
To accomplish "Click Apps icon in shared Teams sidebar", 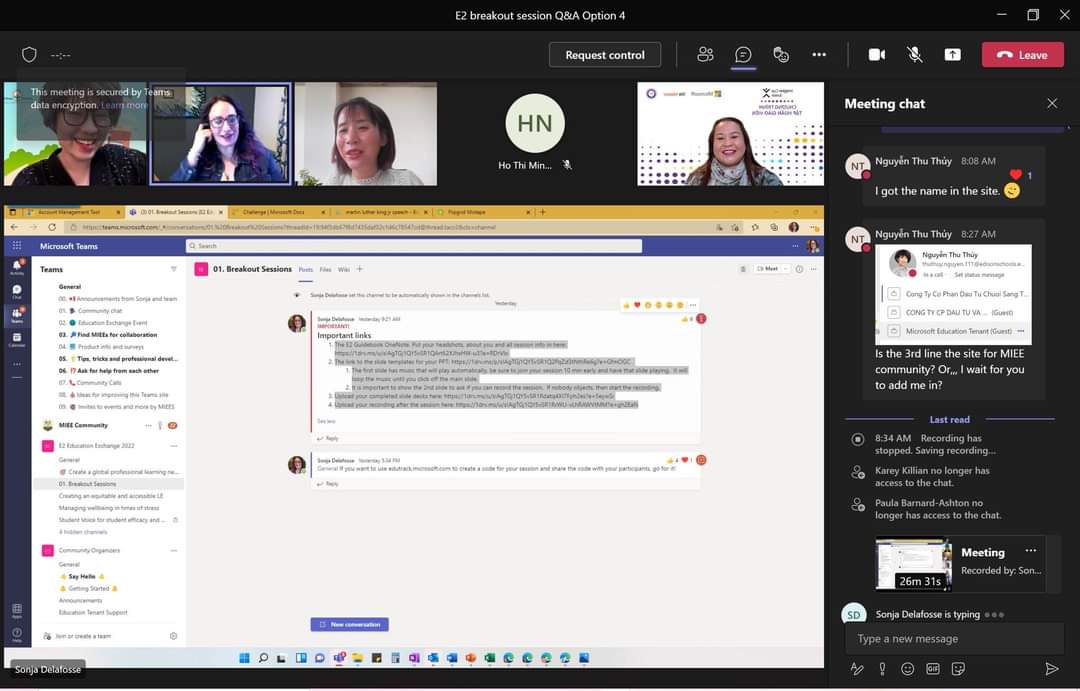I will (x=17, y=610).
